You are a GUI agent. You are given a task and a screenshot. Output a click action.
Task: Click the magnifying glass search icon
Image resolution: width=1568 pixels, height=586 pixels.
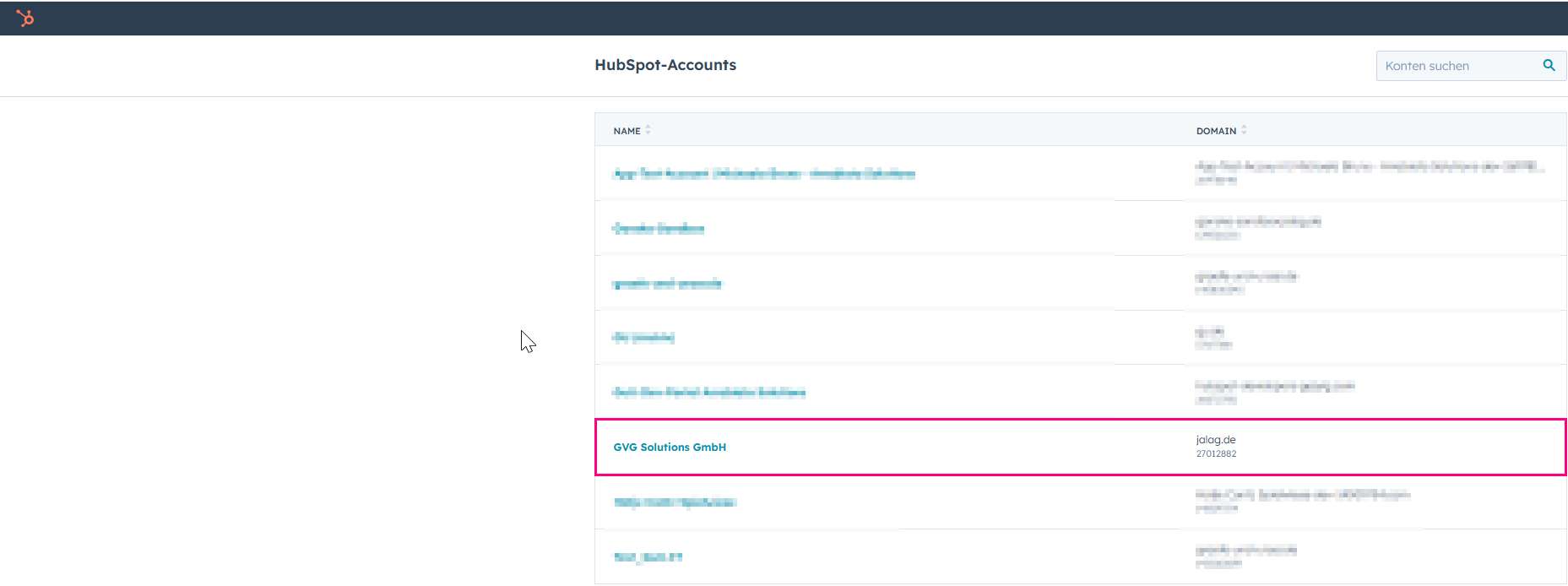point(1549,66)
